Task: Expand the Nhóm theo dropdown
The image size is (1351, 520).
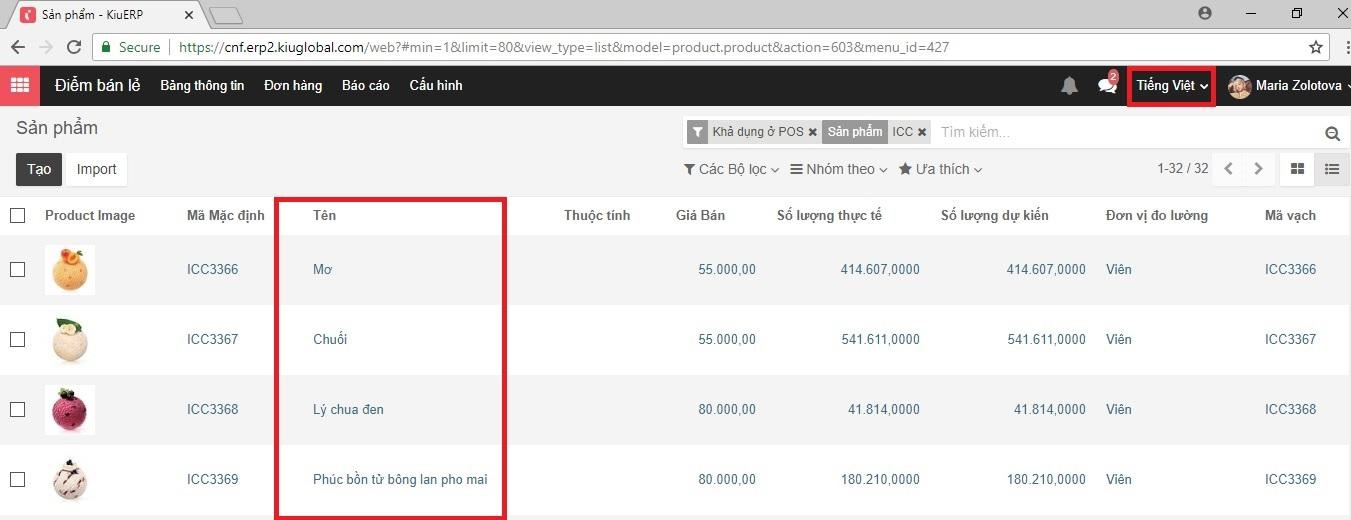Action: coord(839,169)
